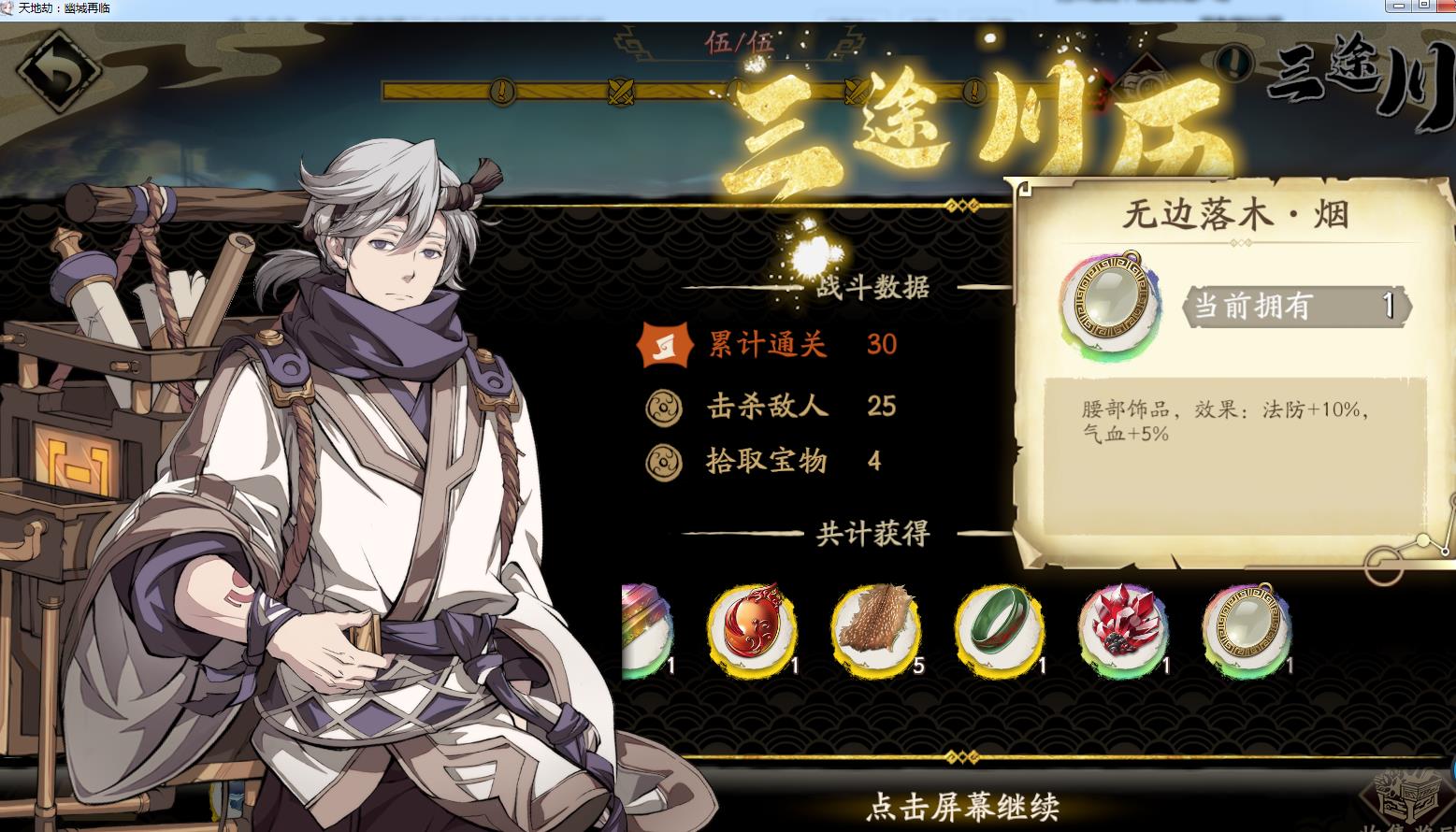The height and width of the screenshot is (832, 1456).
Task: Click the swirl icon beside 击杀敌人
Action: 664,407
